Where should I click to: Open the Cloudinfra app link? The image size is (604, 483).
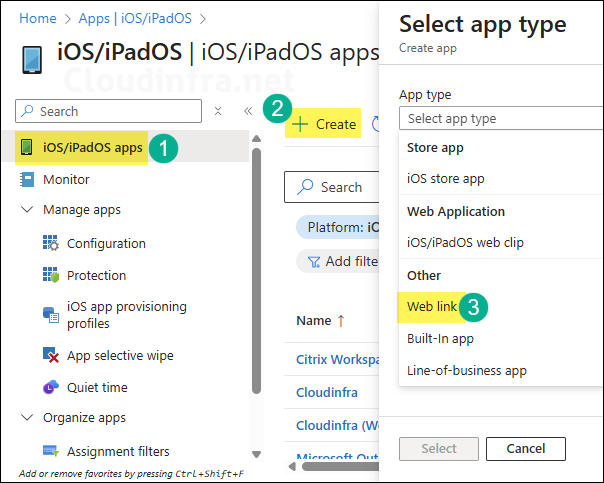point(327,392)
